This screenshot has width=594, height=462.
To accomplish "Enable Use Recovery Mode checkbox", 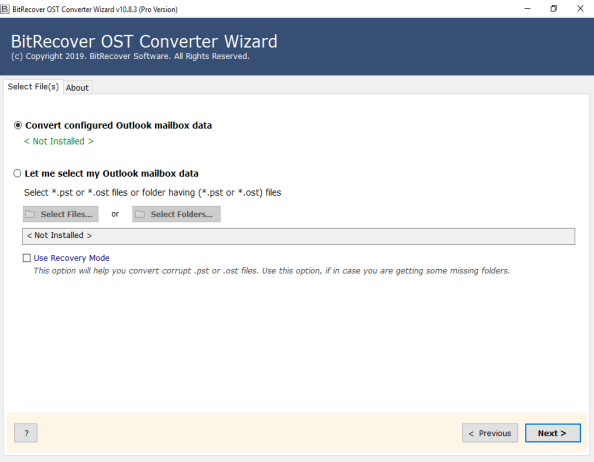I will point(27,258).
